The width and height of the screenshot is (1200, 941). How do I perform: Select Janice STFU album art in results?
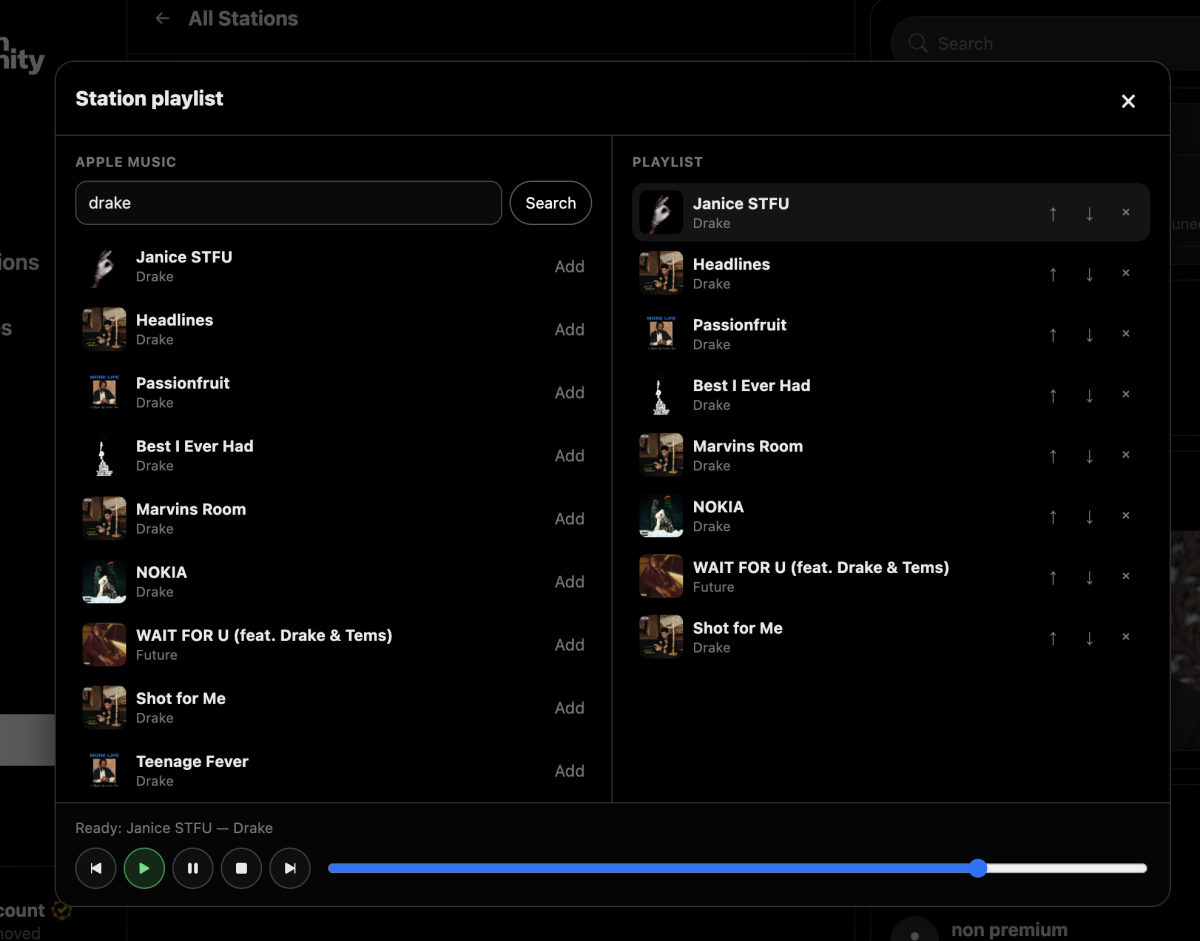tap(104, 266)
